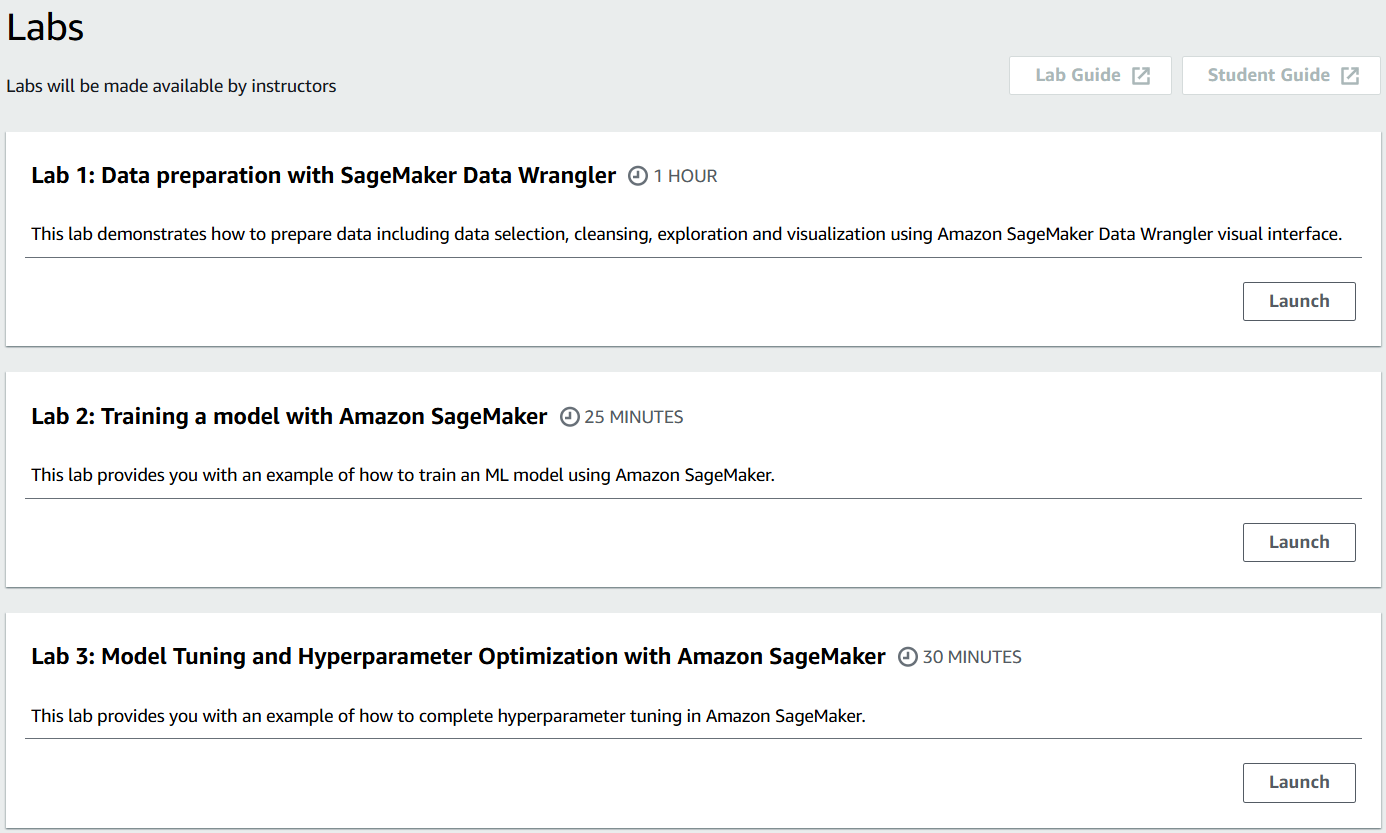Click the '25 MINUTES' duration label

[x=634, y=417]
